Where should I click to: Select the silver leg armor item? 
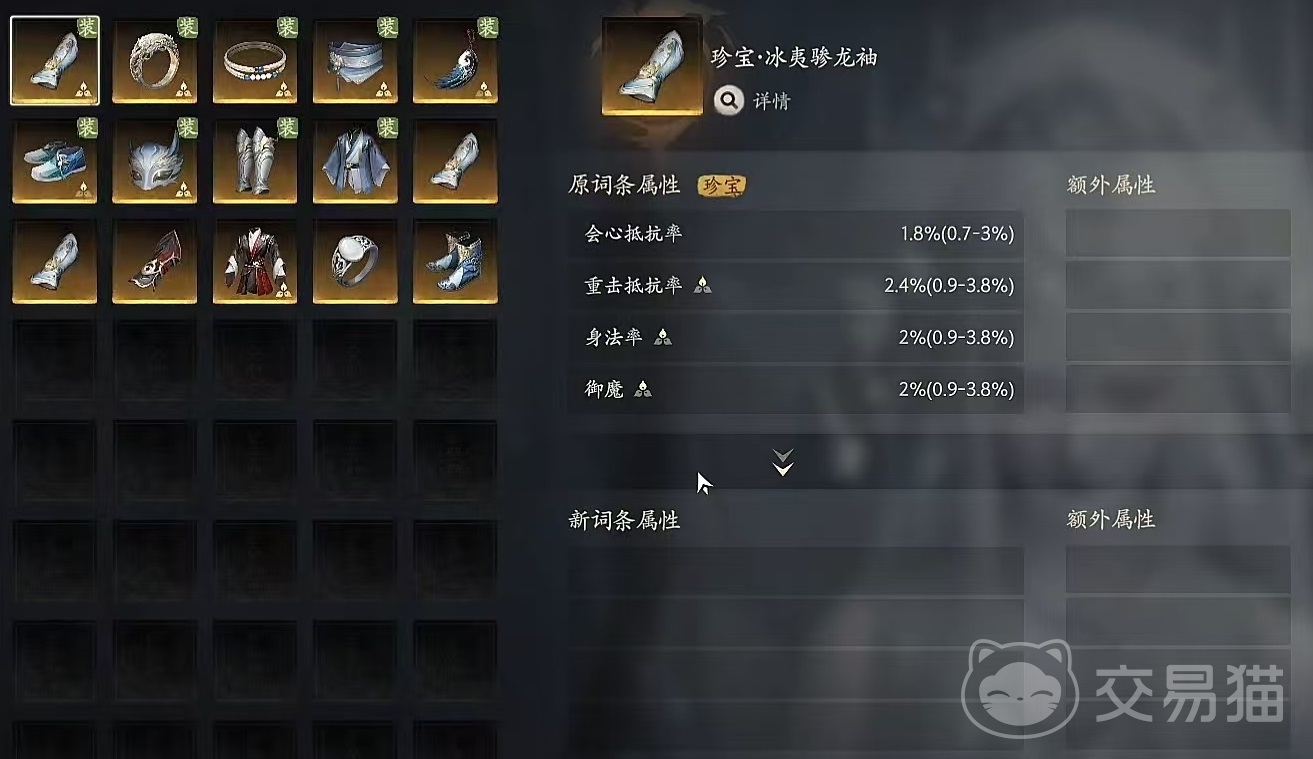255,160
